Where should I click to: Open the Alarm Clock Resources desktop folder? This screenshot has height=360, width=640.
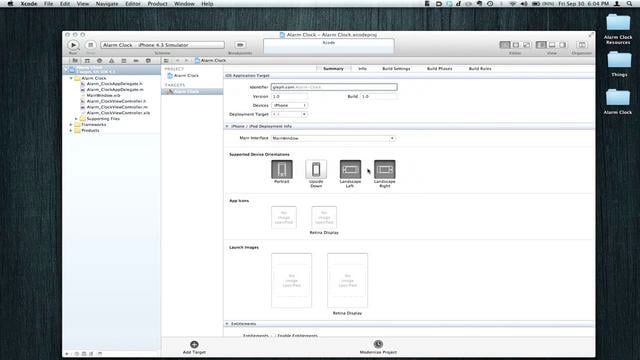pos(618,24)
